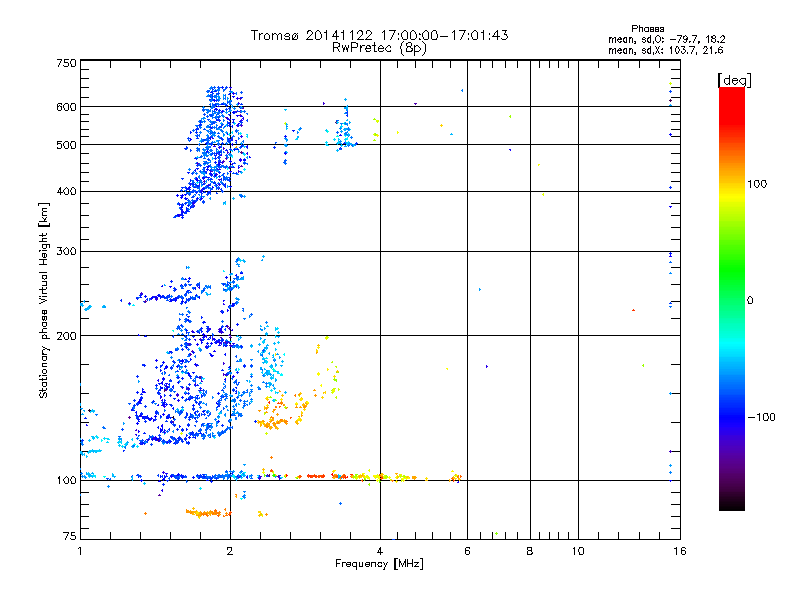800x600 pixels.
Task: Click the x-axis tick label '16'
Action: point(680,551)
